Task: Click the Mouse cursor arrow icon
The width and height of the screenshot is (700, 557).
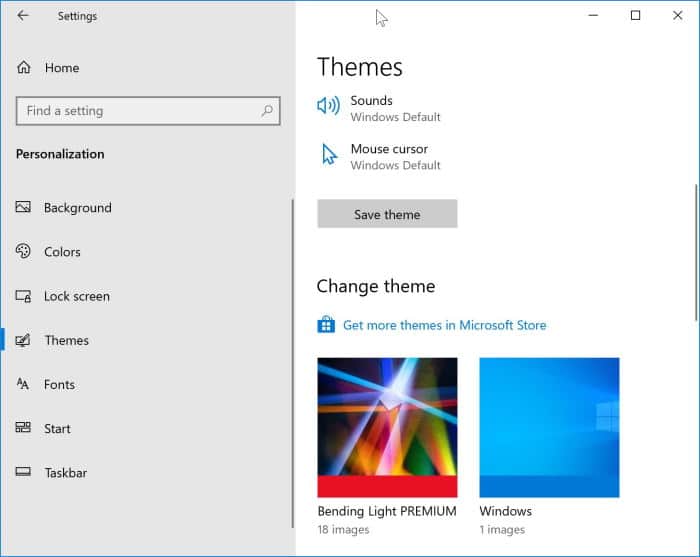Action: (329, 154)
